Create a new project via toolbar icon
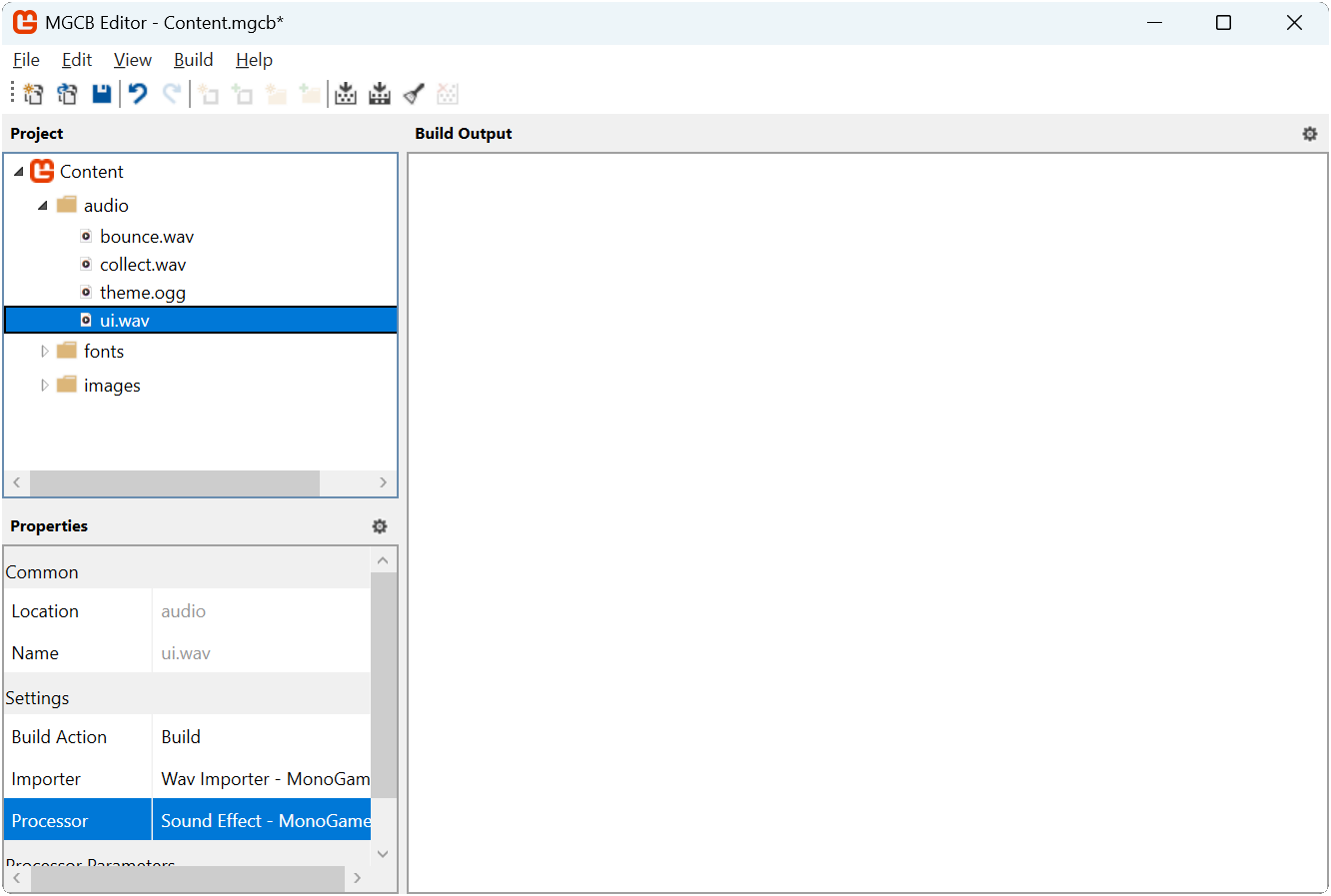1331x896 pixels. click(x=33, y=93)
